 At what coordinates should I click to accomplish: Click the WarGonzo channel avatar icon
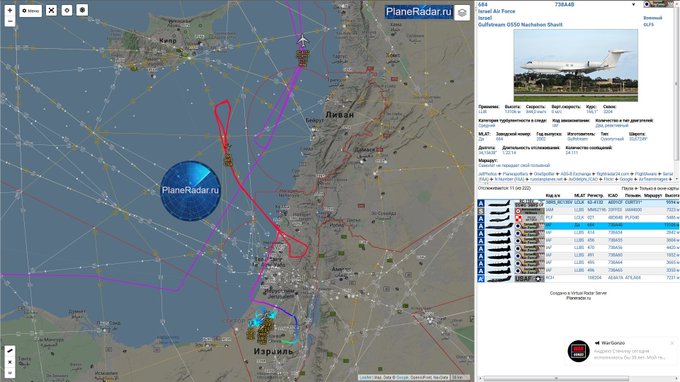click(x=579, y=351)
